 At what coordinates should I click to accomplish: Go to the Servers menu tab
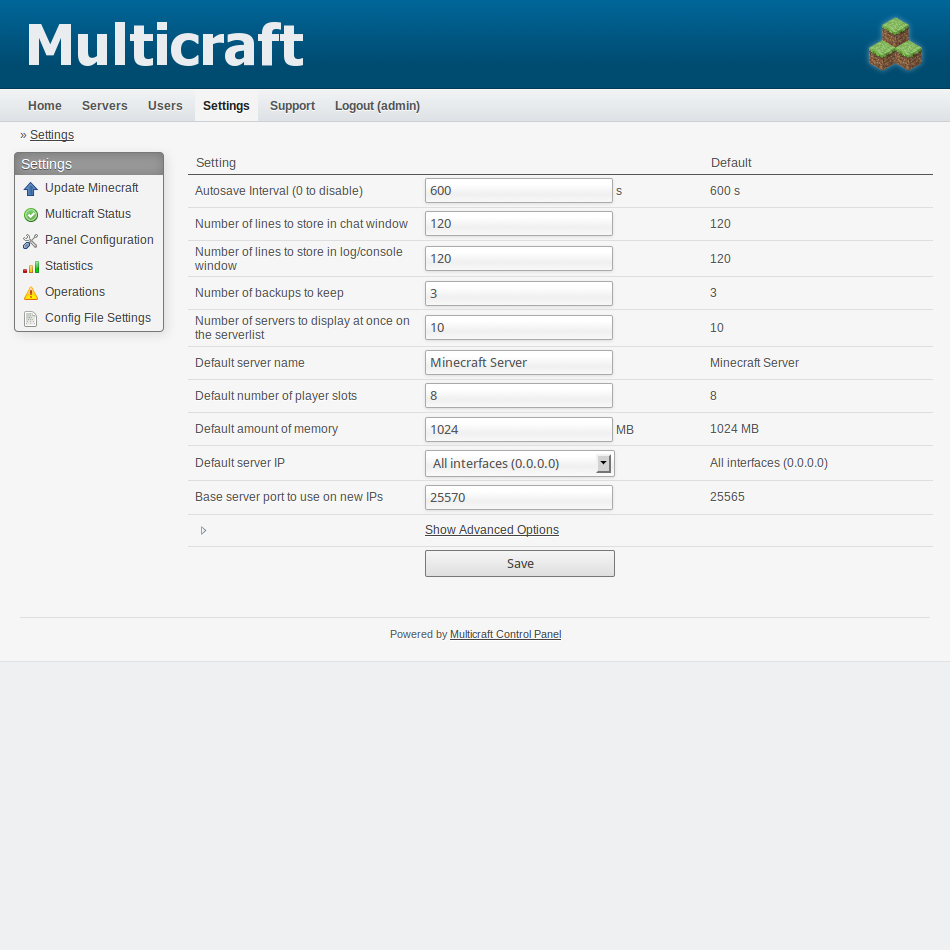[105, 106]
